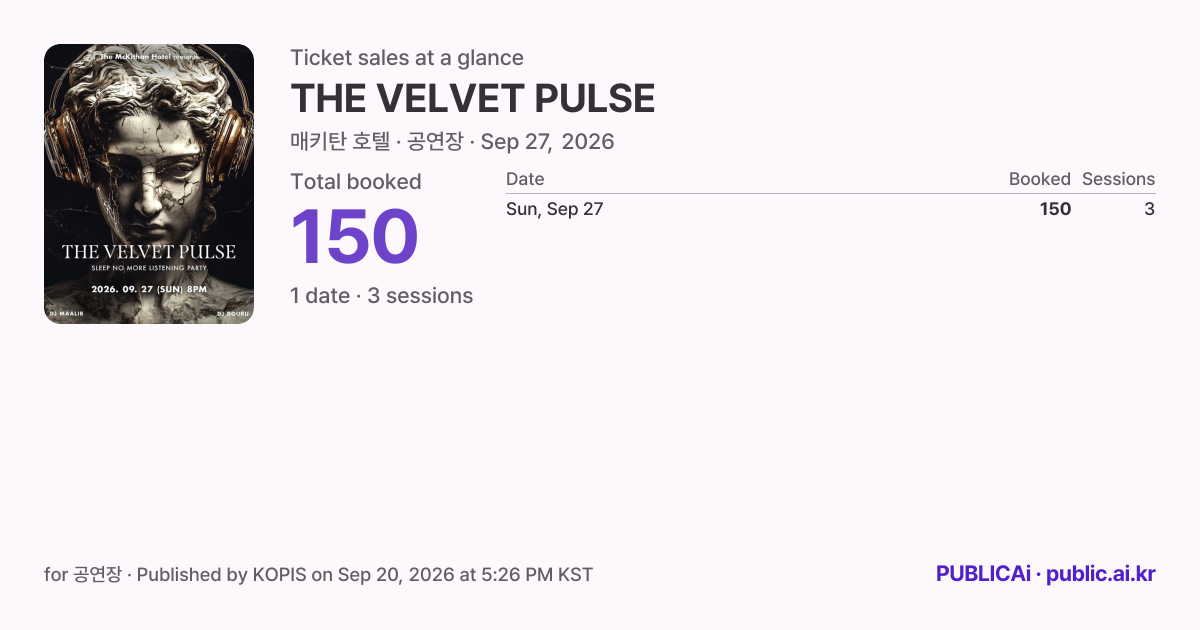This screenshot has height=630, width=1200.
Task: Click the Sessions column header
Action: [x=1118, y=179]
